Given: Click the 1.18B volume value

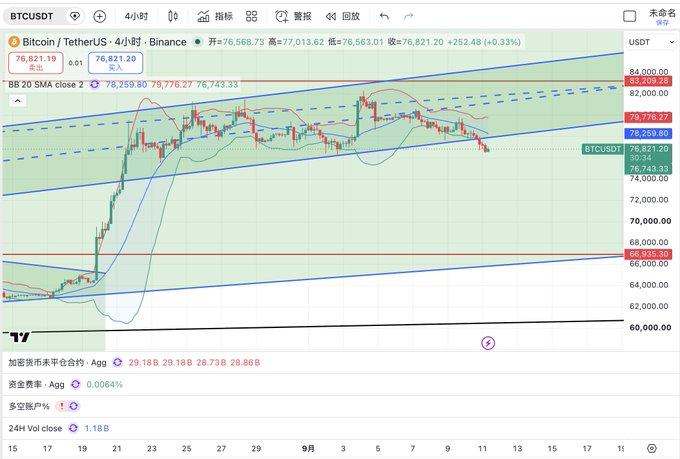Looking at the screenshot, I should (x=97, y=428).
